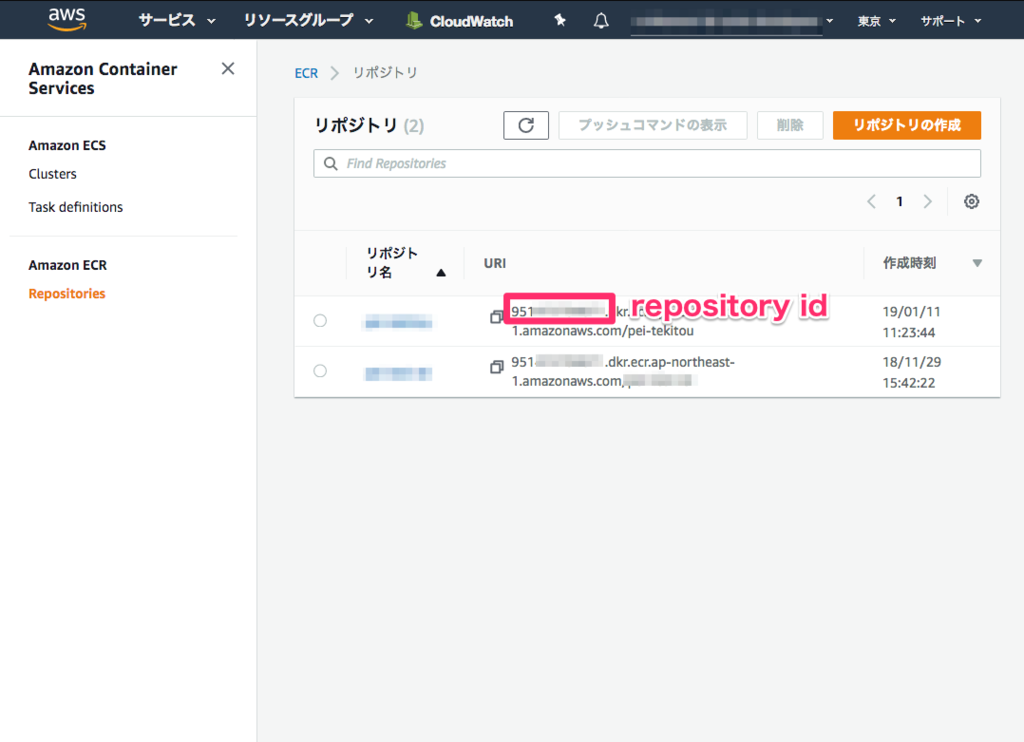
Task: Sort by 作成時刻 column
Action: pyautogui.click(x=932, y=263)
